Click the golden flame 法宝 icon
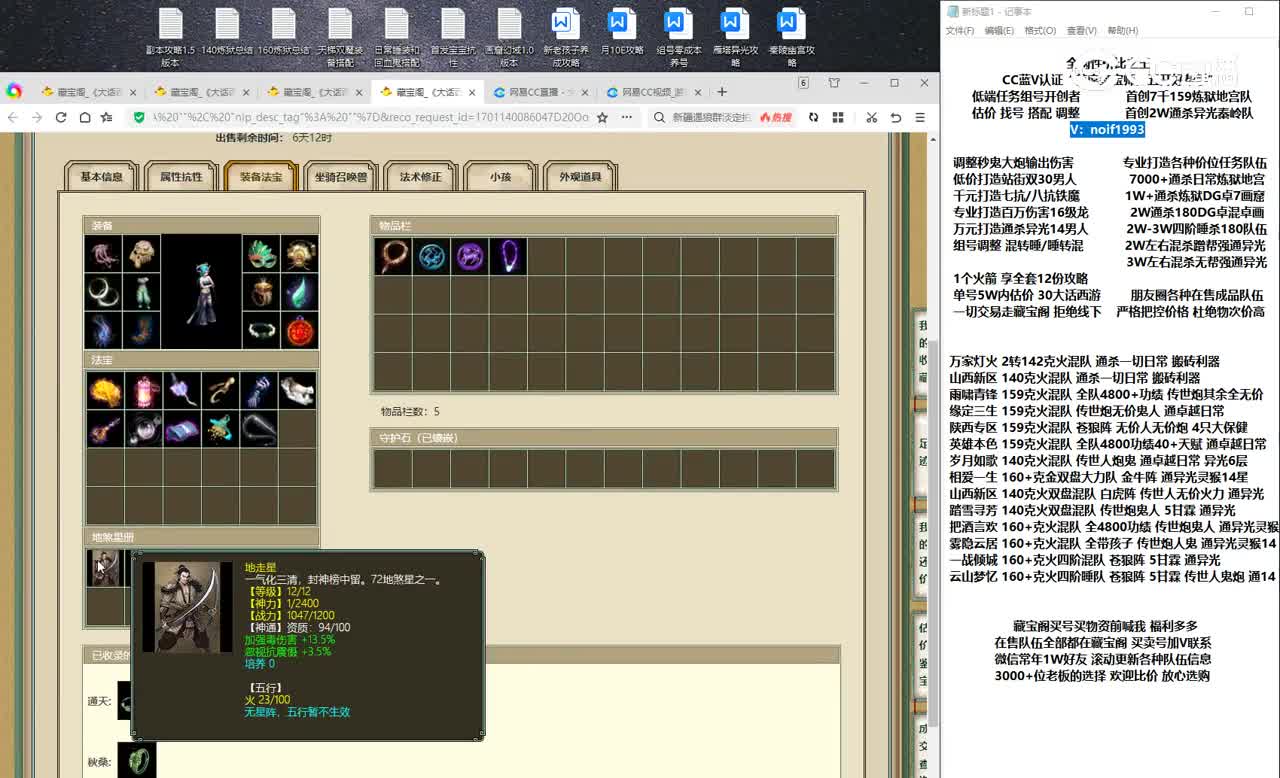Viewport: 1280px width, 778px height. pos(104,390)
